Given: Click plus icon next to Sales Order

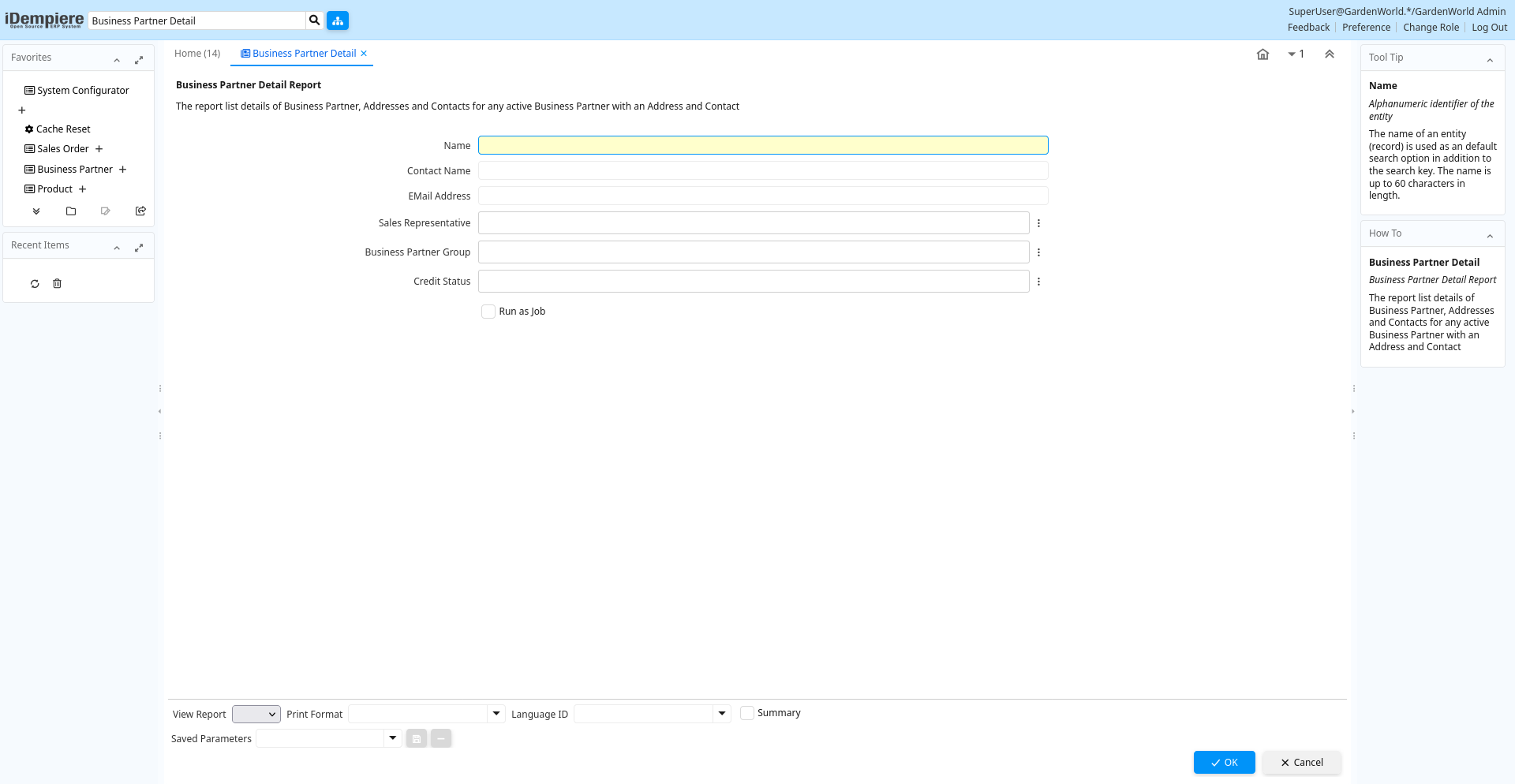Looking at the screenshot, I should 99,149.
